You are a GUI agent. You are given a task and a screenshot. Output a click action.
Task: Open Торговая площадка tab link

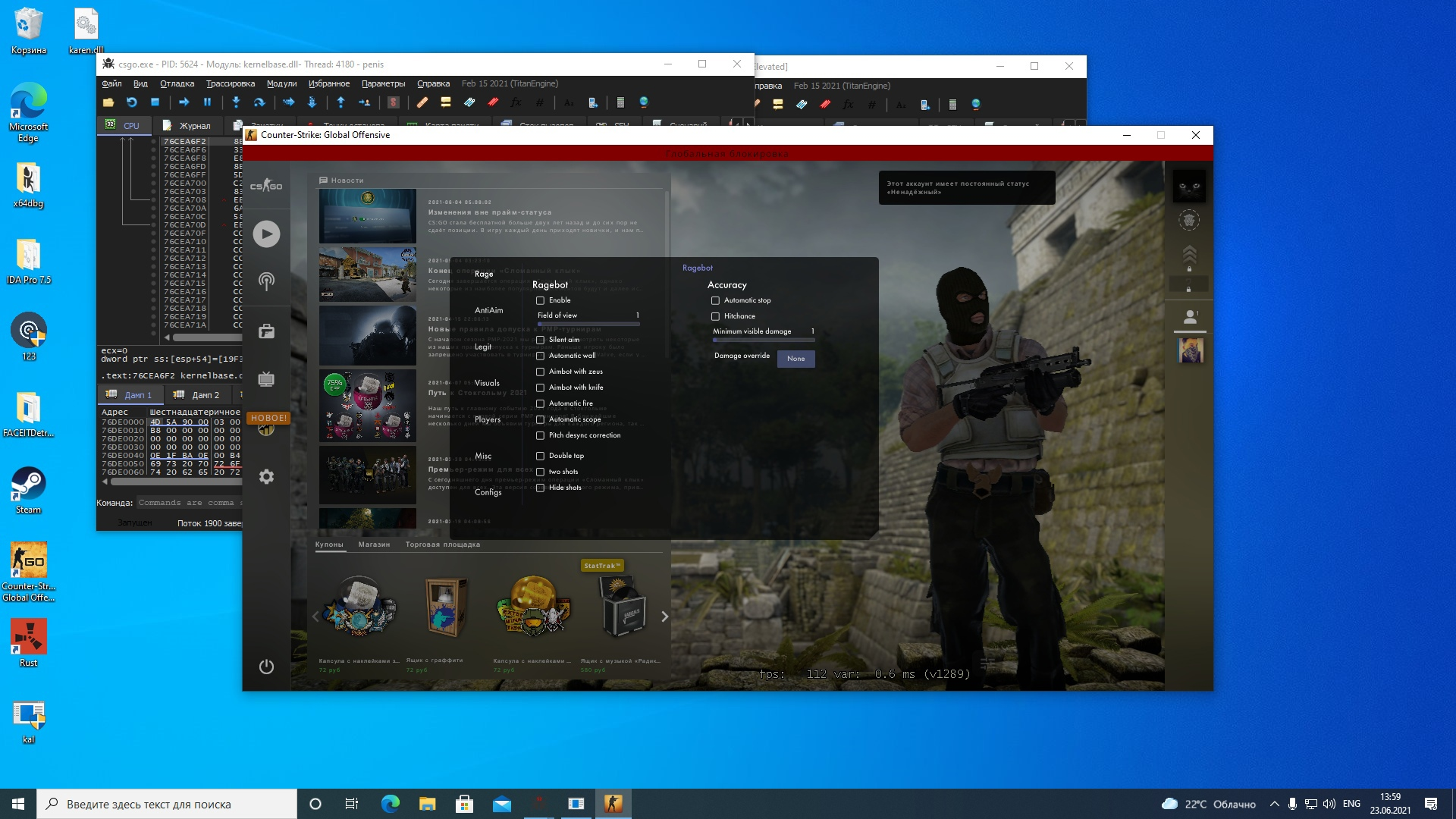click(442, 544)
